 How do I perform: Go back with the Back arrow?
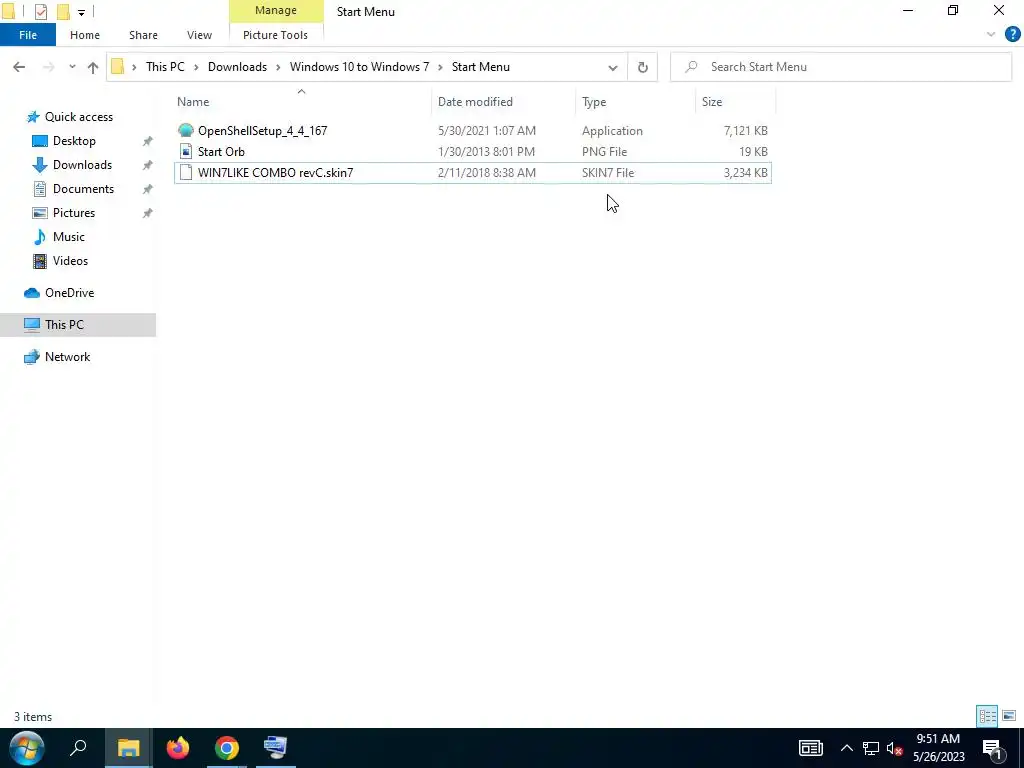coord(19,67)
